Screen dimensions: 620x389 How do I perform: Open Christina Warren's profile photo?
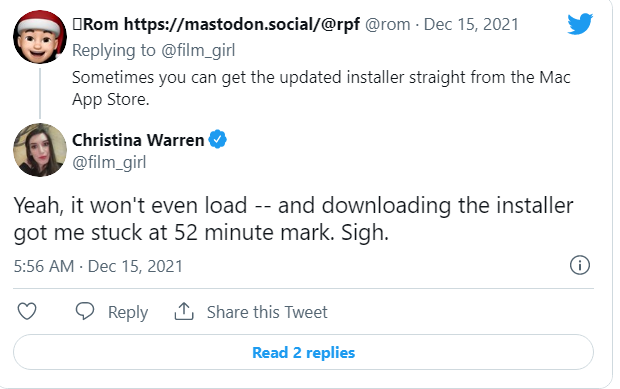[40, 150]
